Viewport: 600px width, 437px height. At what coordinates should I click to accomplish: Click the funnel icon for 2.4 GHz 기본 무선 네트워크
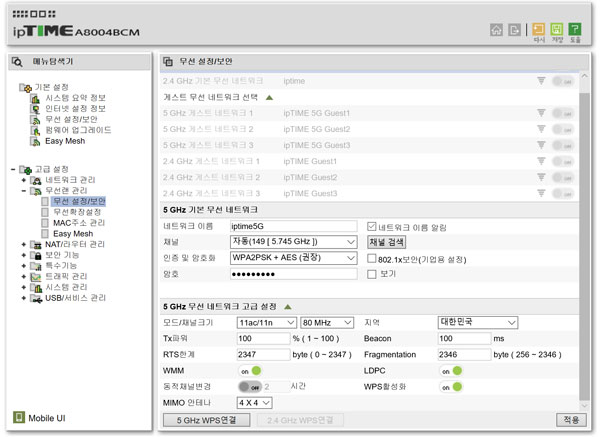pyautogui.click(x=541, y=81)
